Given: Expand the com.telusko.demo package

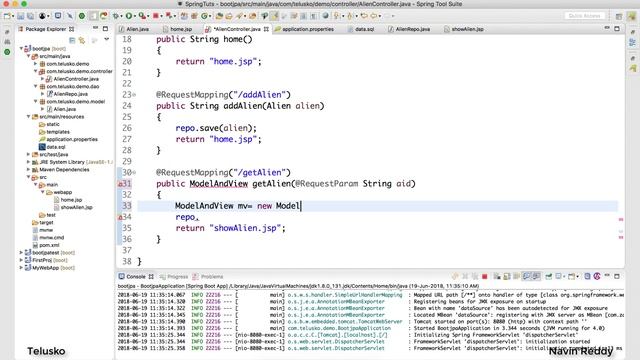Looking at the screenshot, I should pos(36,64).
